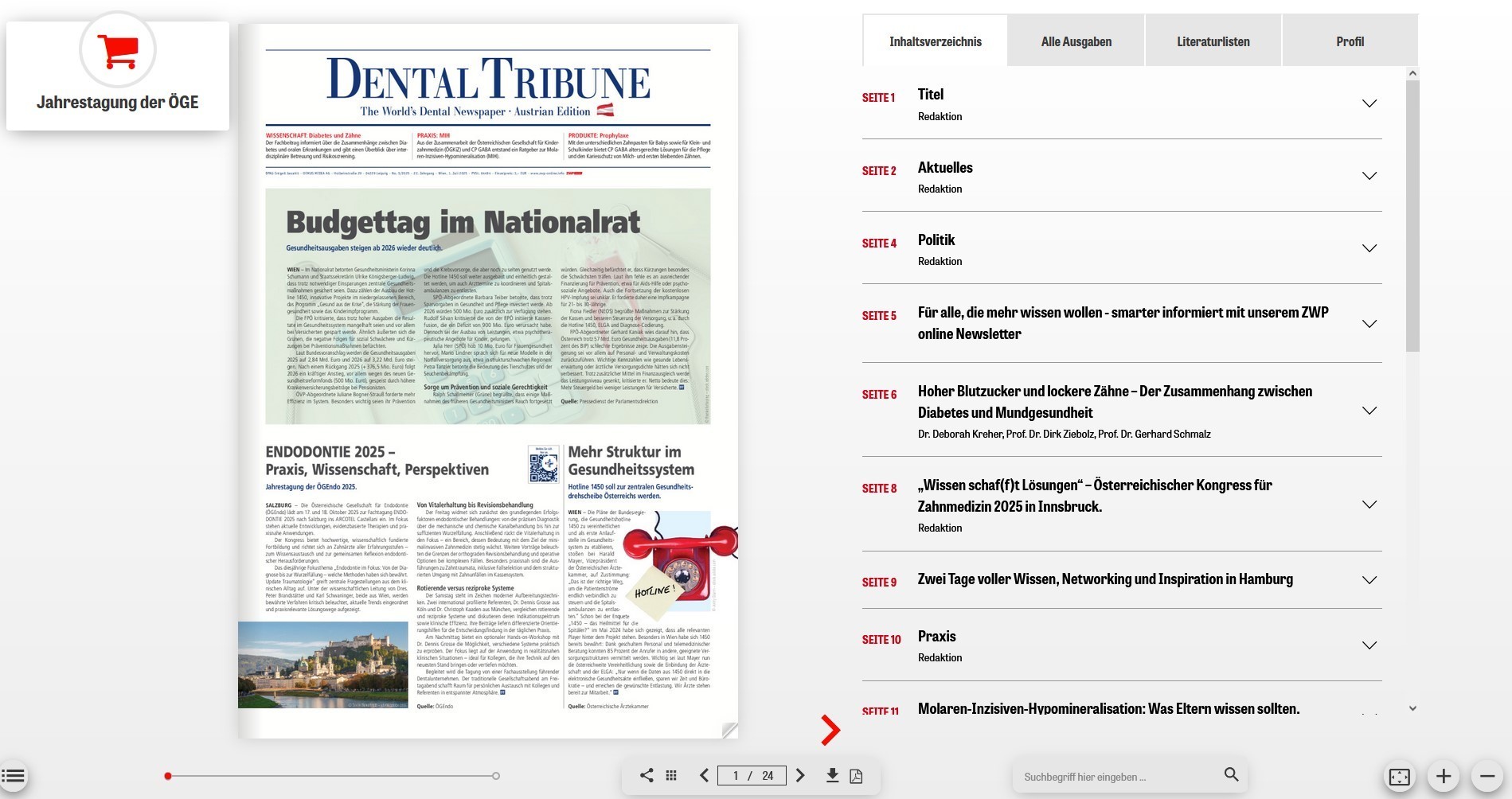Expand the Seite 1 Titel entry
The height and width of the screenshot is (799, 1512).
[1369, 103]
